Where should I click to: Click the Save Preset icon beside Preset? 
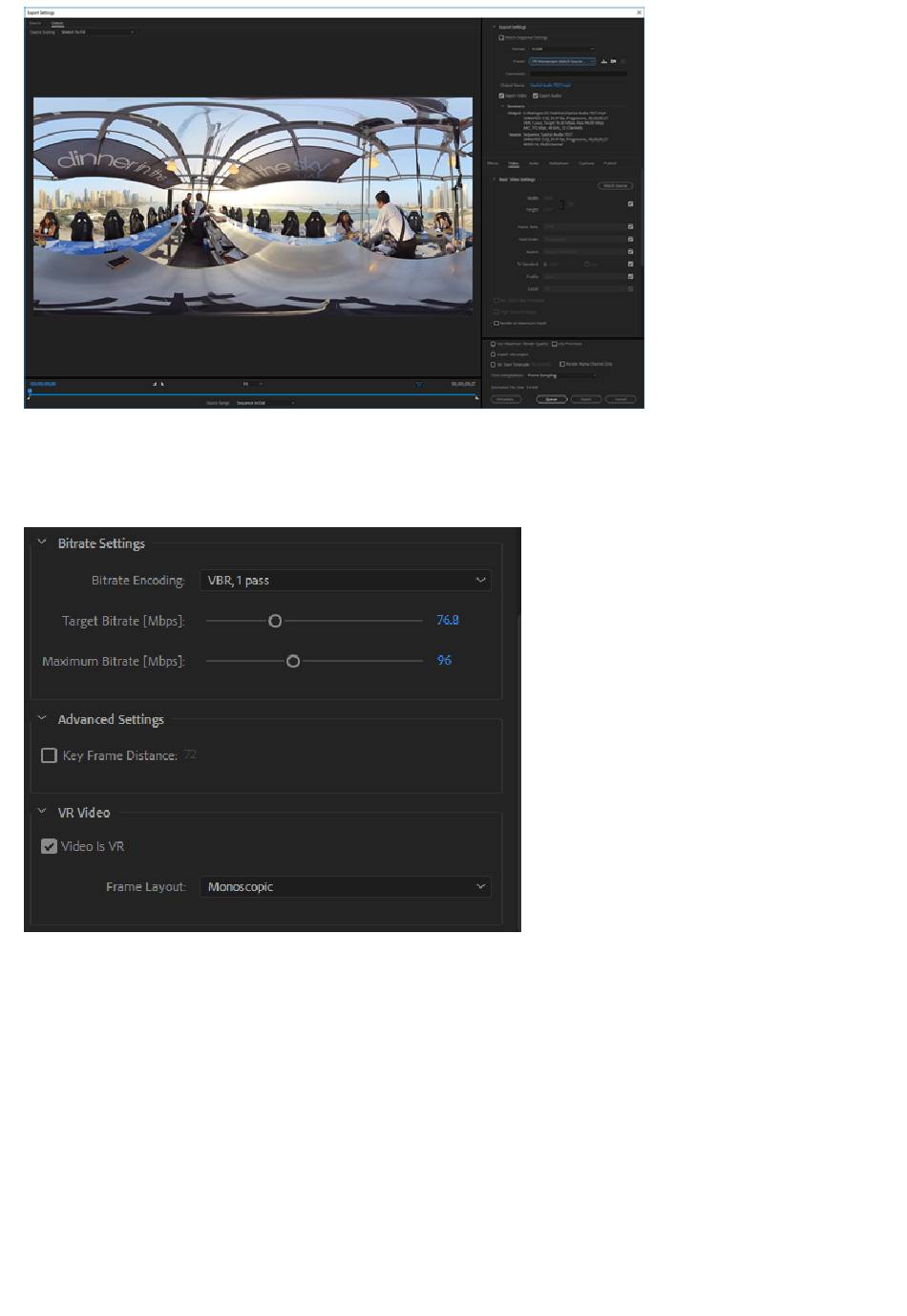pos(603,61)
